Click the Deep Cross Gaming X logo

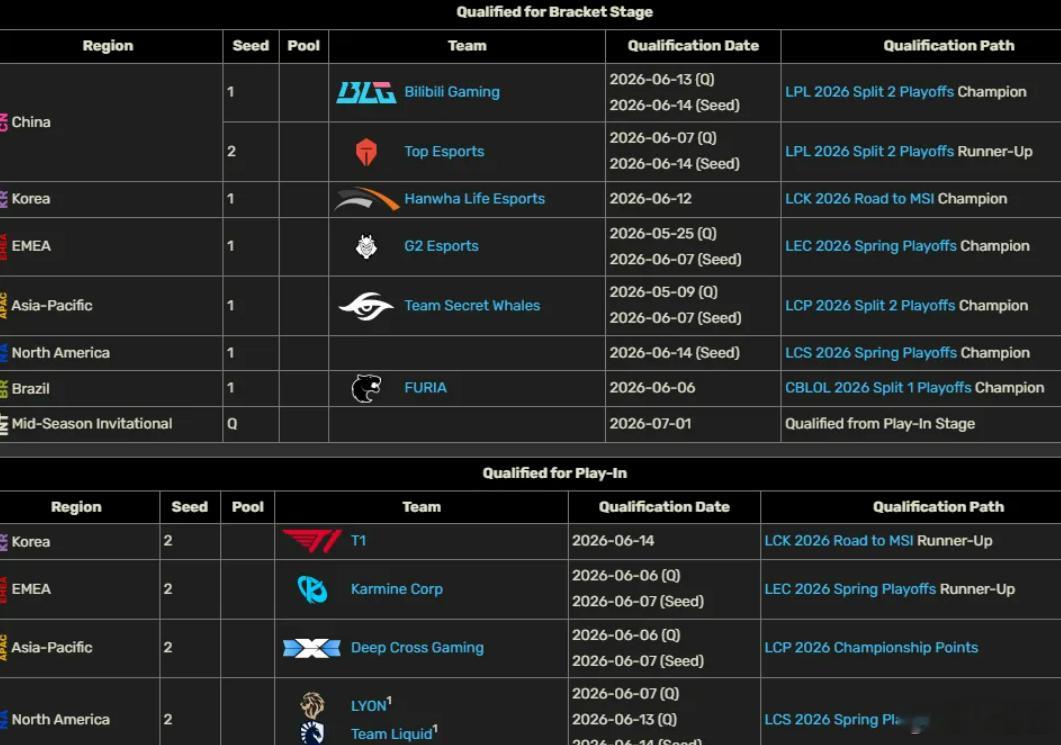point(312,648)
